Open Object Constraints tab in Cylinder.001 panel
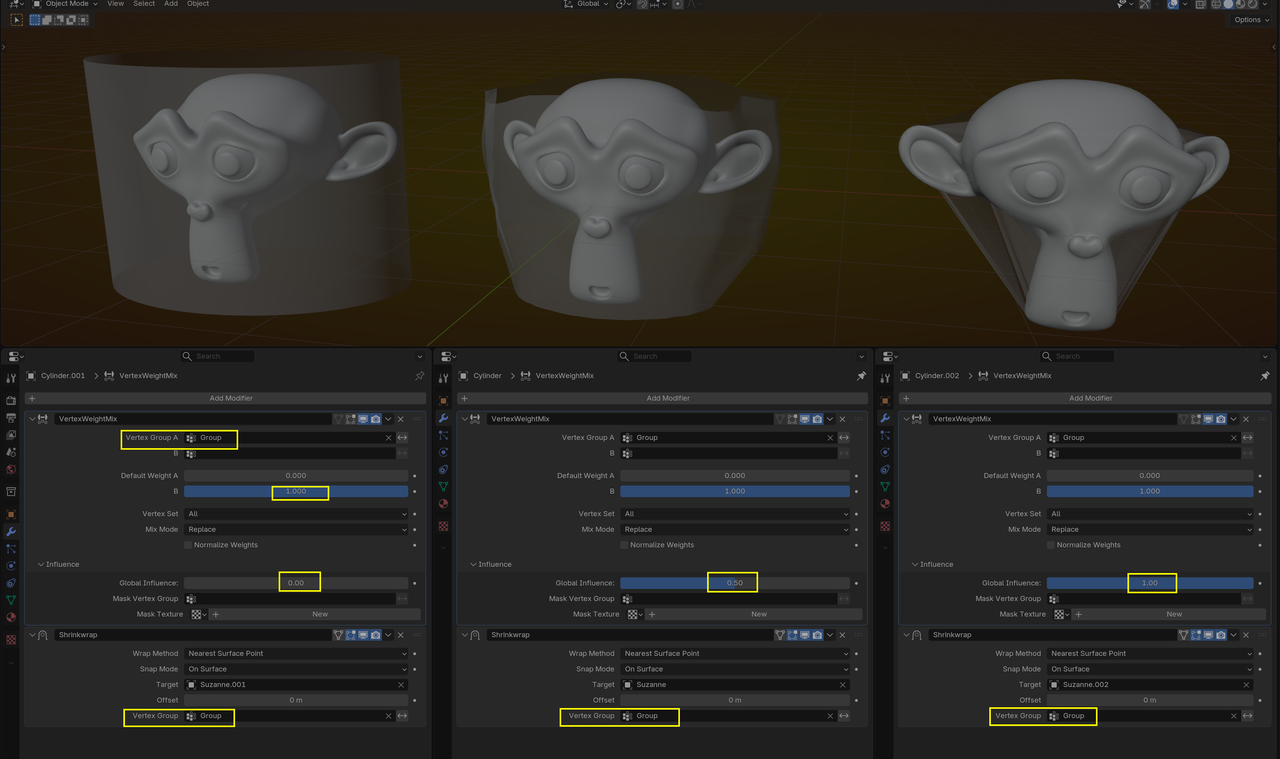1280x759 pixels. click(x=11, y=583)
